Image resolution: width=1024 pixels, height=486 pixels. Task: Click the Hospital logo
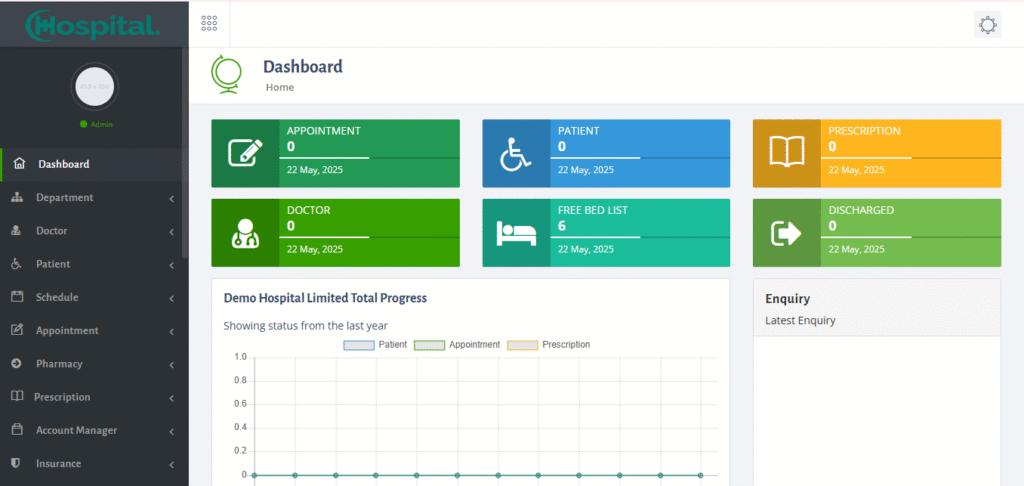pyautogui.click(x=93, y=24)
